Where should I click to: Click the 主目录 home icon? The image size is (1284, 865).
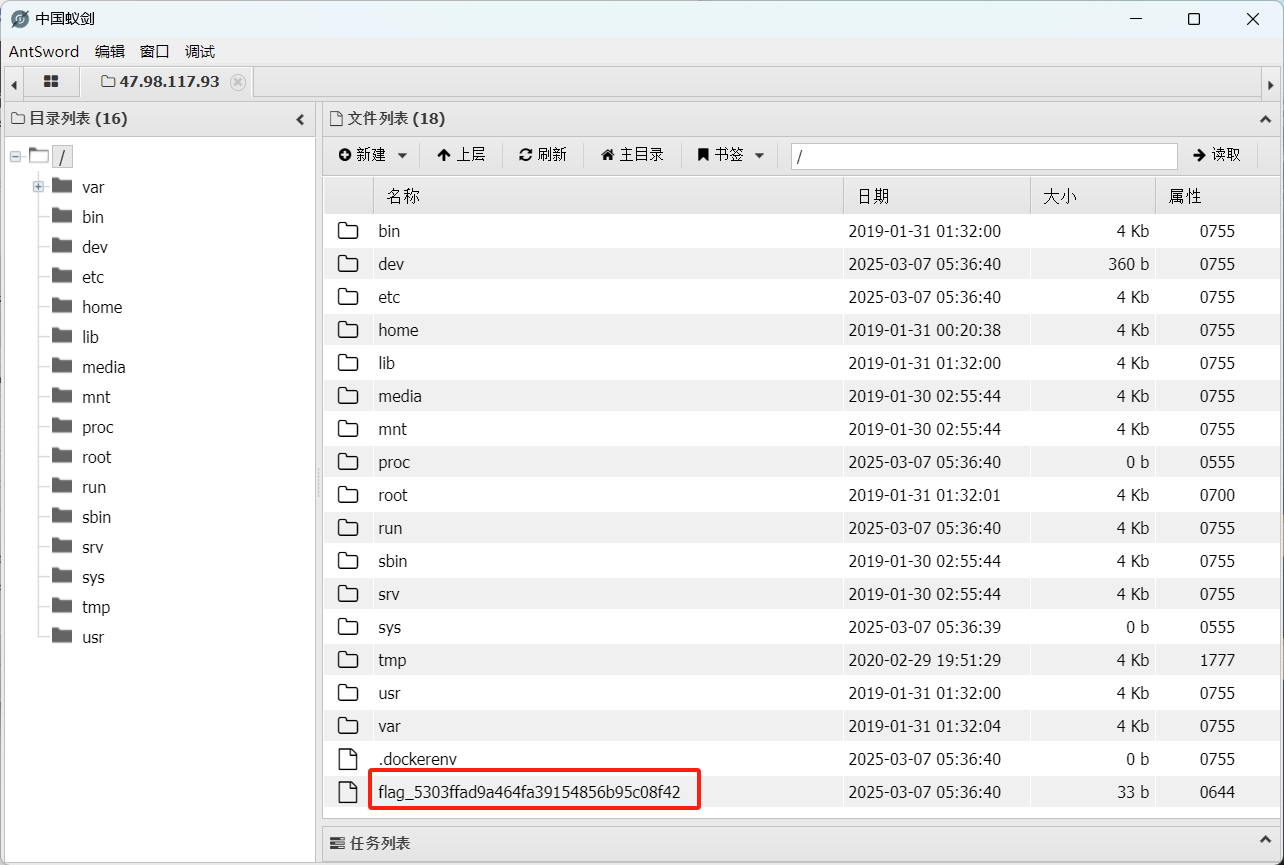coord(608,155)
